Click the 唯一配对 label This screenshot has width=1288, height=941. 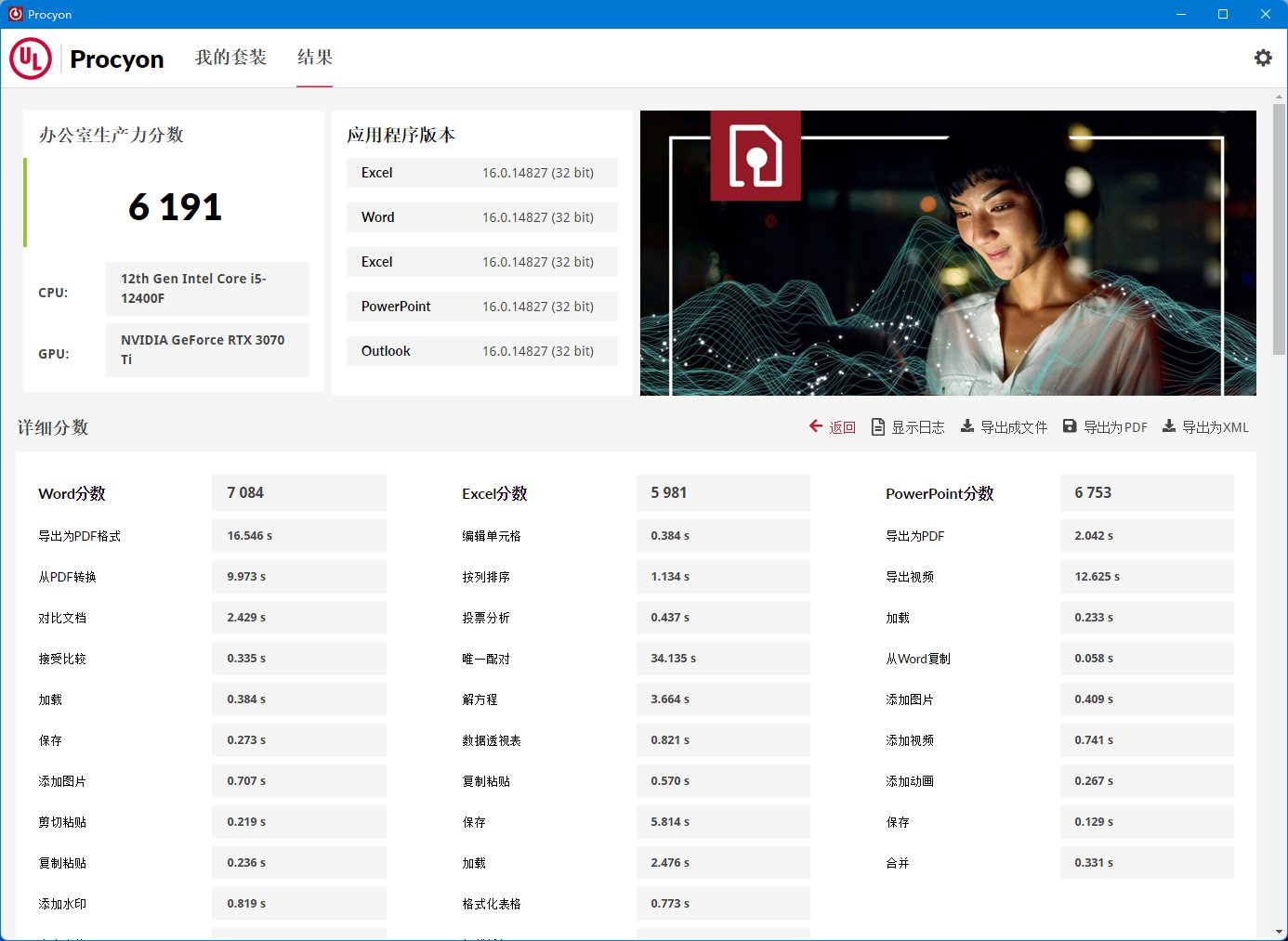(x=486, y=659)
